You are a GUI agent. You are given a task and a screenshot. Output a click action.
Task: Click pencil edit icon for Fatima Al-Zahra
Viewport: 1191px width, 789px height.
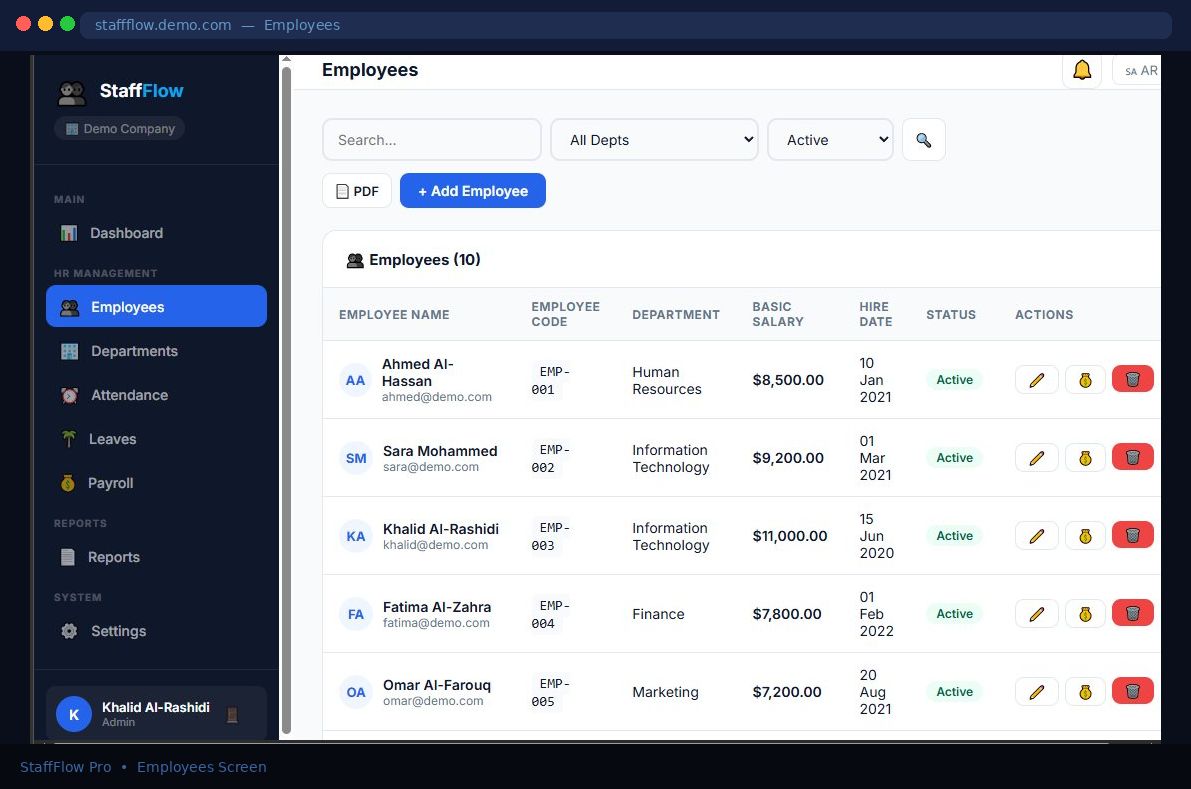pyautogui.click(x=1036, y=614)
